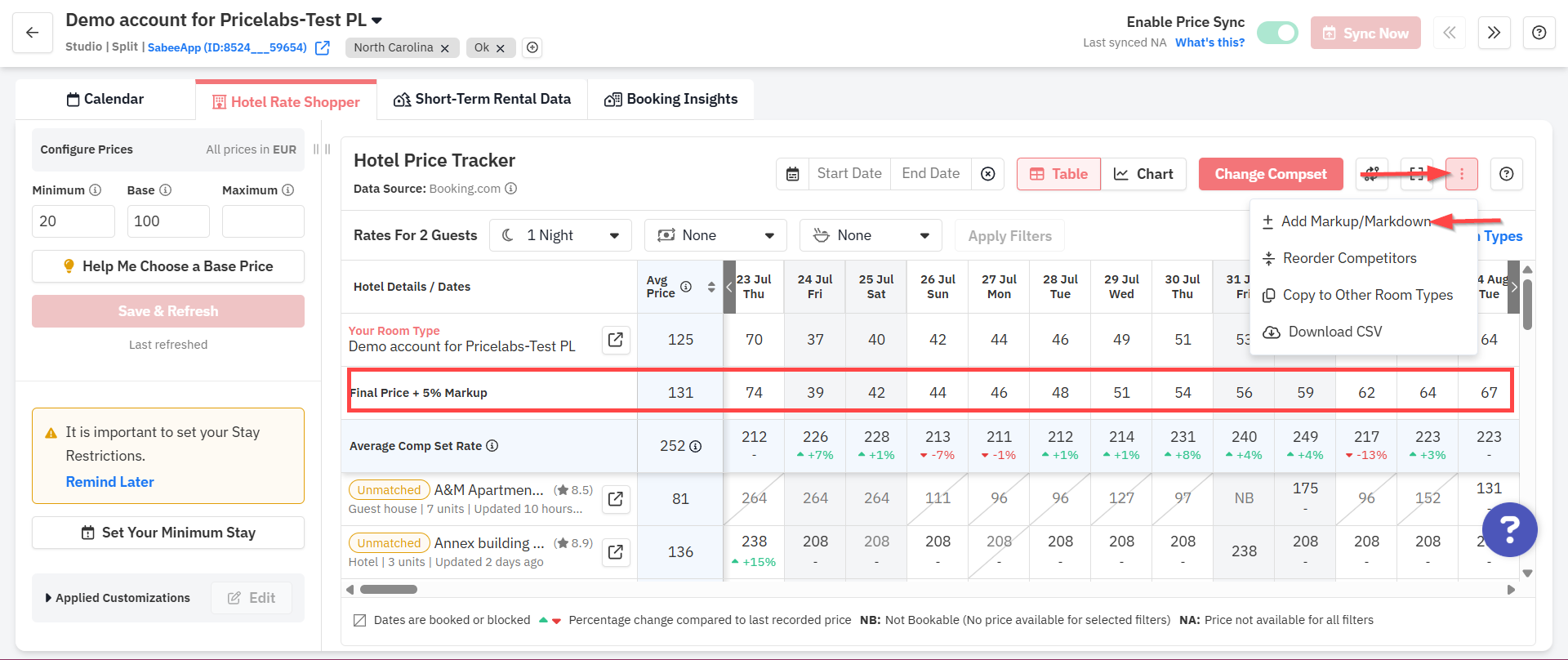
Task: Show info for Maximum price
Action: (288, 190)
